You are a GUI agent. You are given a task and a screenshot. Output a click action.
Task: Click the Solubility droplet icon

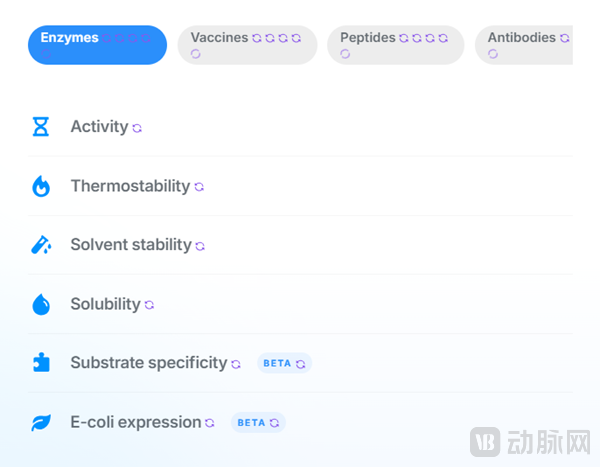40,304
